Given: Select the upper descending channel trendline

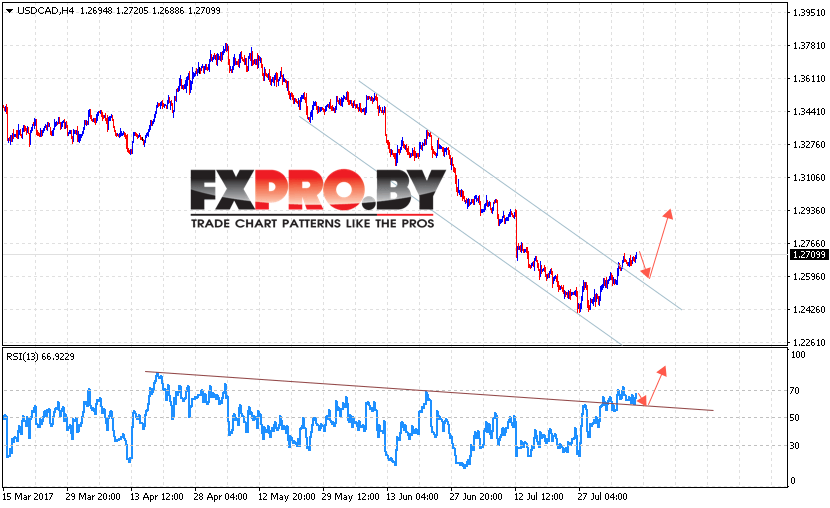Looking at the screenshot, I should point(520,196).
